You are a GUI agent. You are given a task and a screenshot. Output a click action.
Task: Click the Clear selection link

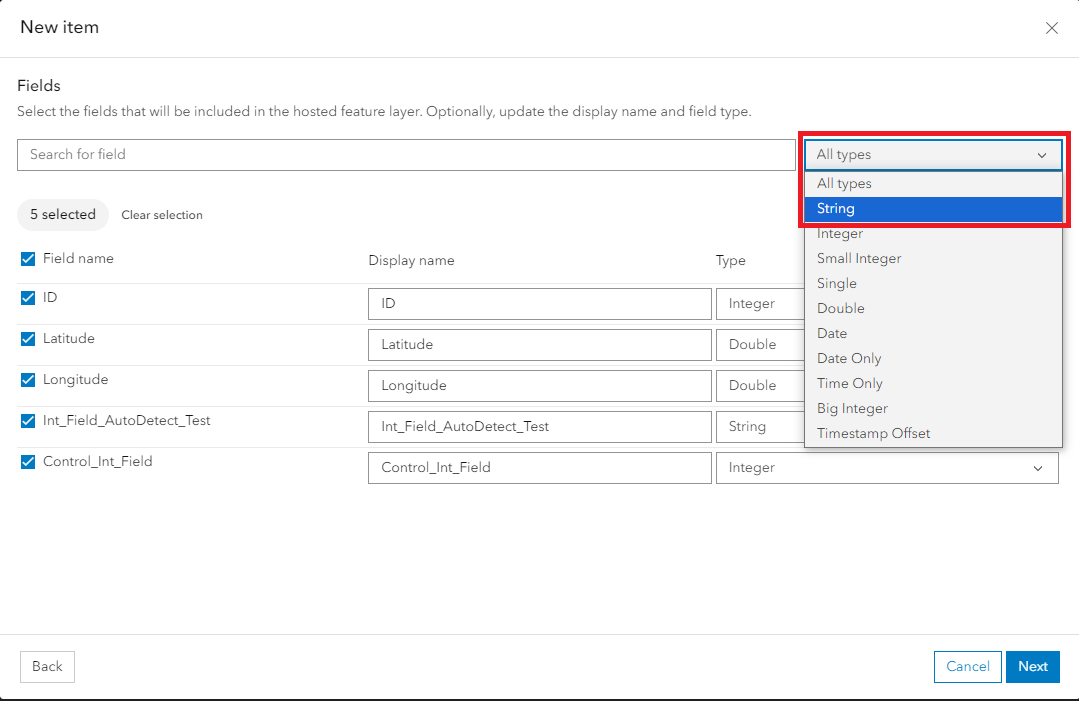162,215
